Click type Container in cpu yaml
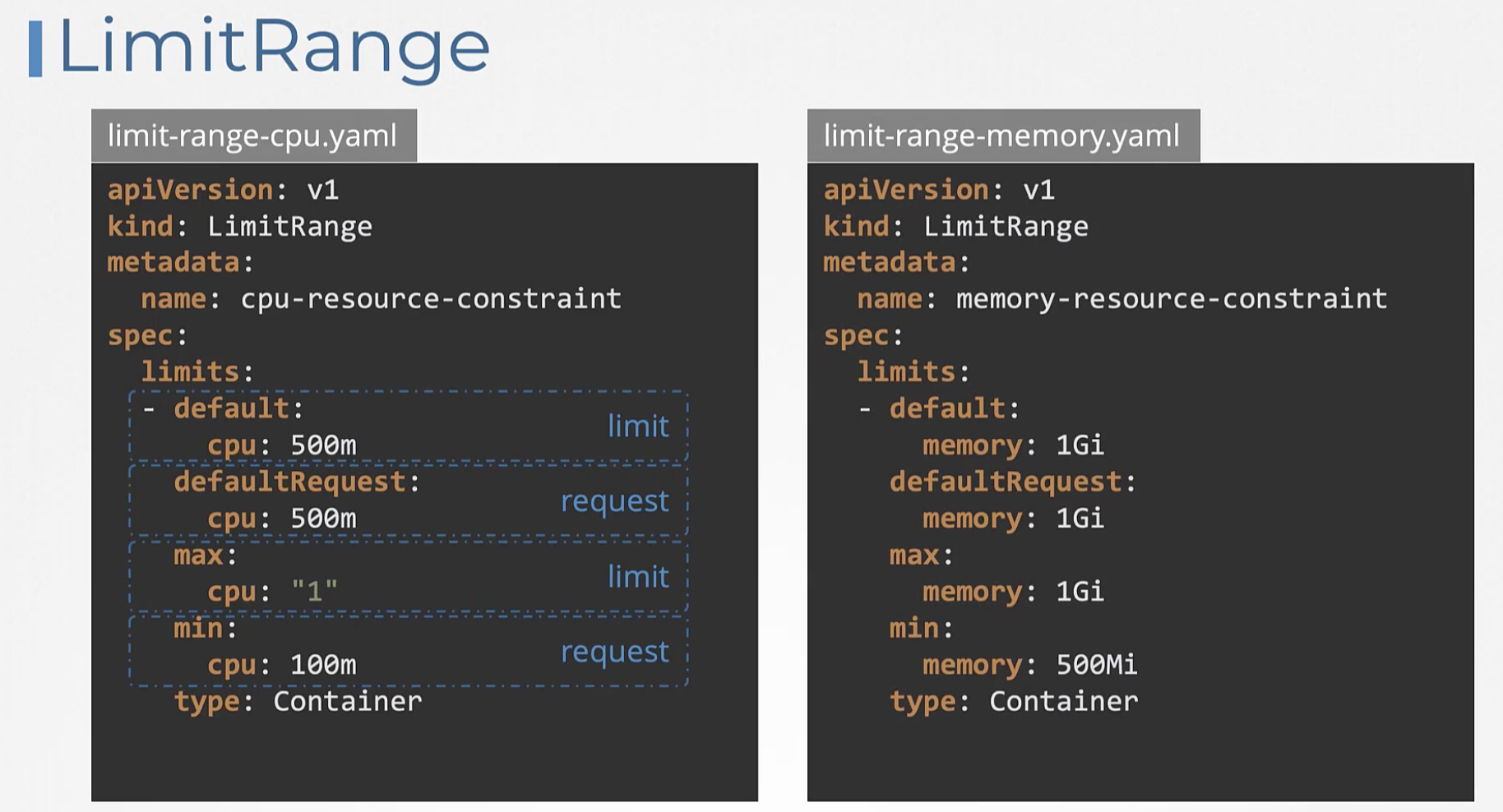This screenshot has width=1503, height=812. [298, 702]
